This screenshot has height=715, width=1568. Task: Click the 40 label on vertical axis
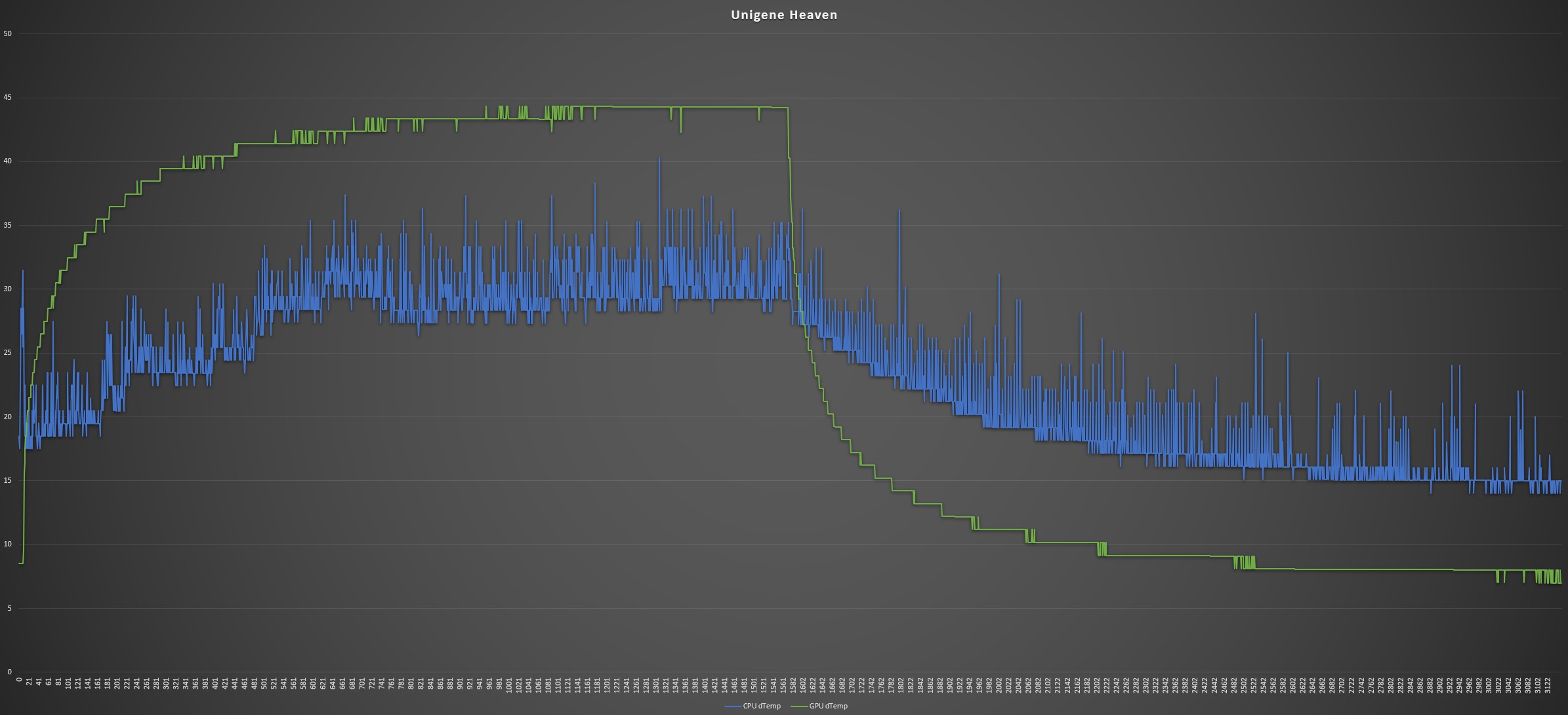(x=8, y=161)
